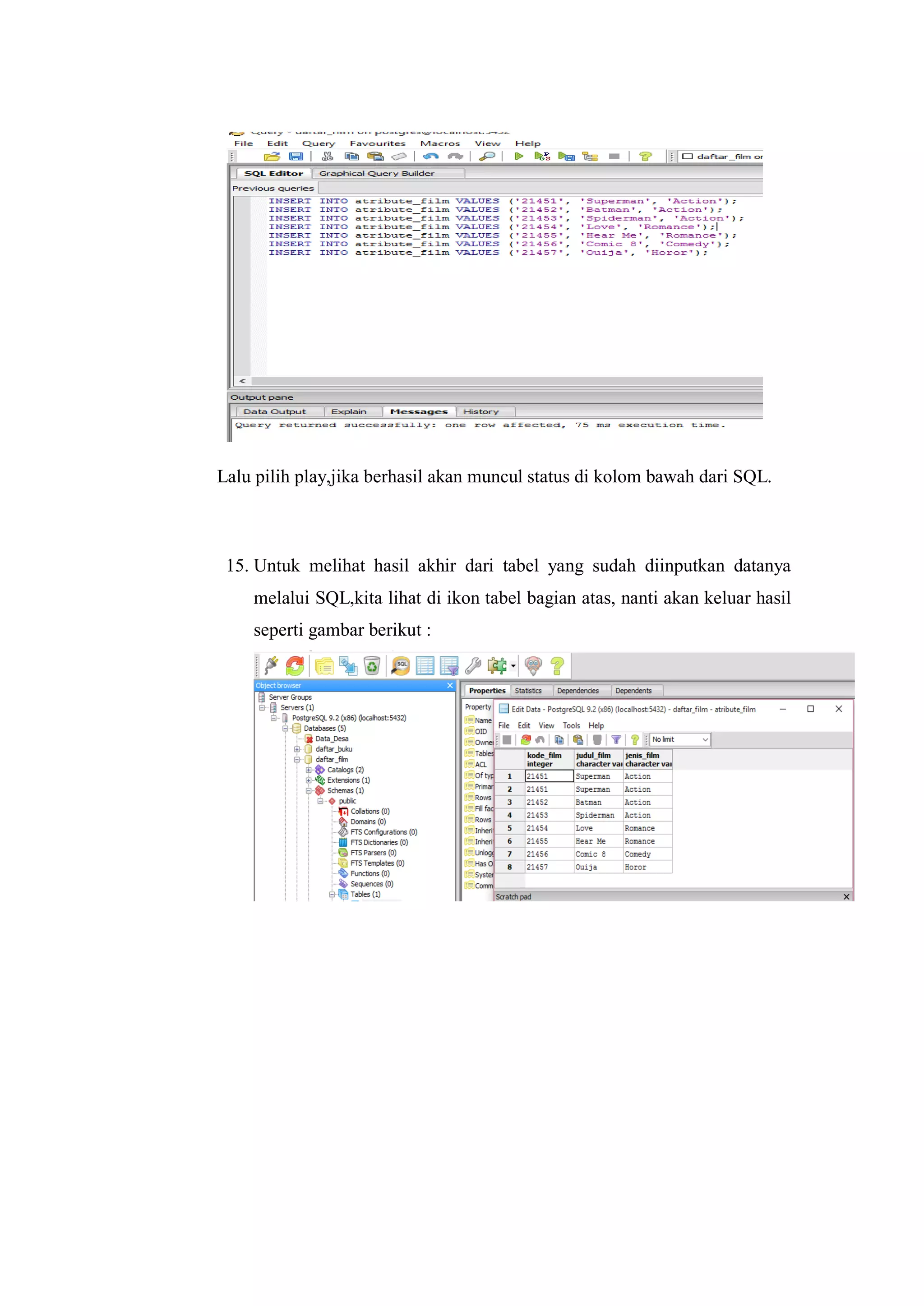Click the Drop object recycle bin icon
Screen dimensions: 924x1306
click(371, 665)
